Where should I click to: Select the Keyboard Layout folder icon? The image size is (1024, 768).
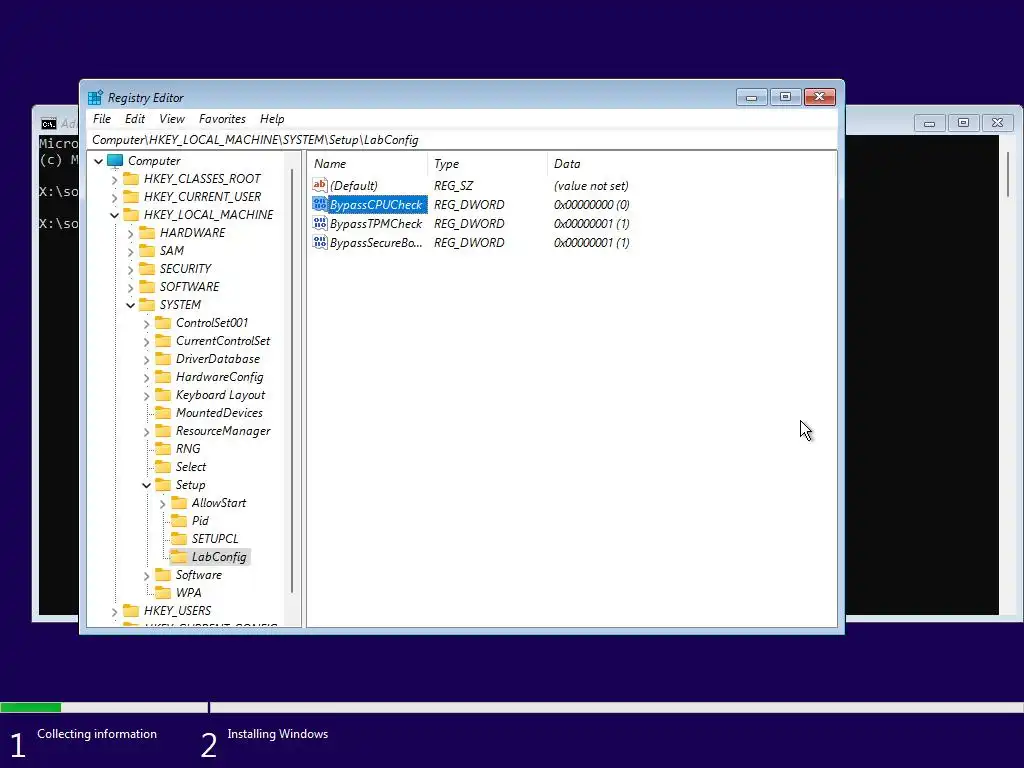(x=163, y=394)
